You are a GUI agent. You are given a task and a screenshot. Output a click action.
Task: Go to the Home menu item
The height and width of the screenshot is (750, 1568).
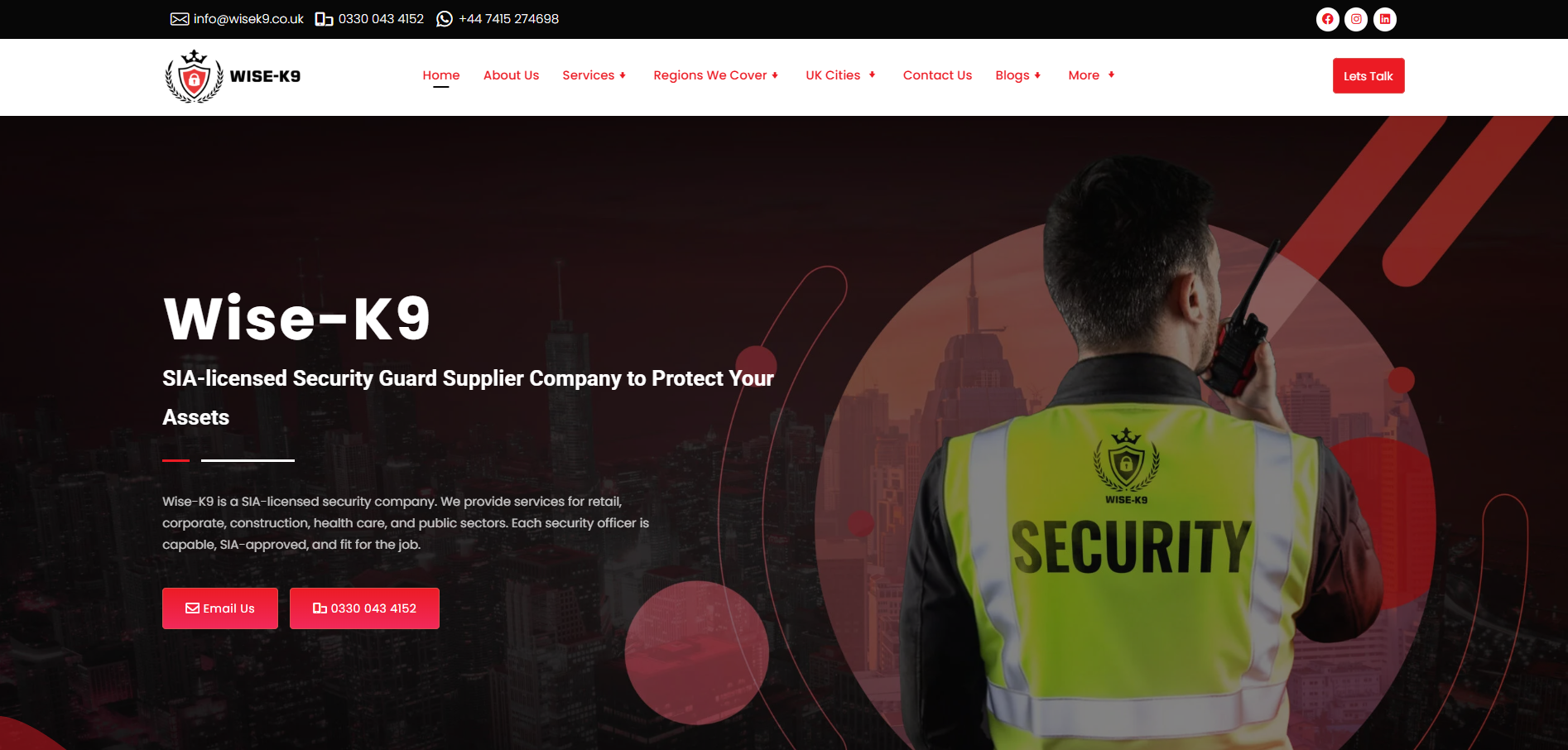(441, 75)
